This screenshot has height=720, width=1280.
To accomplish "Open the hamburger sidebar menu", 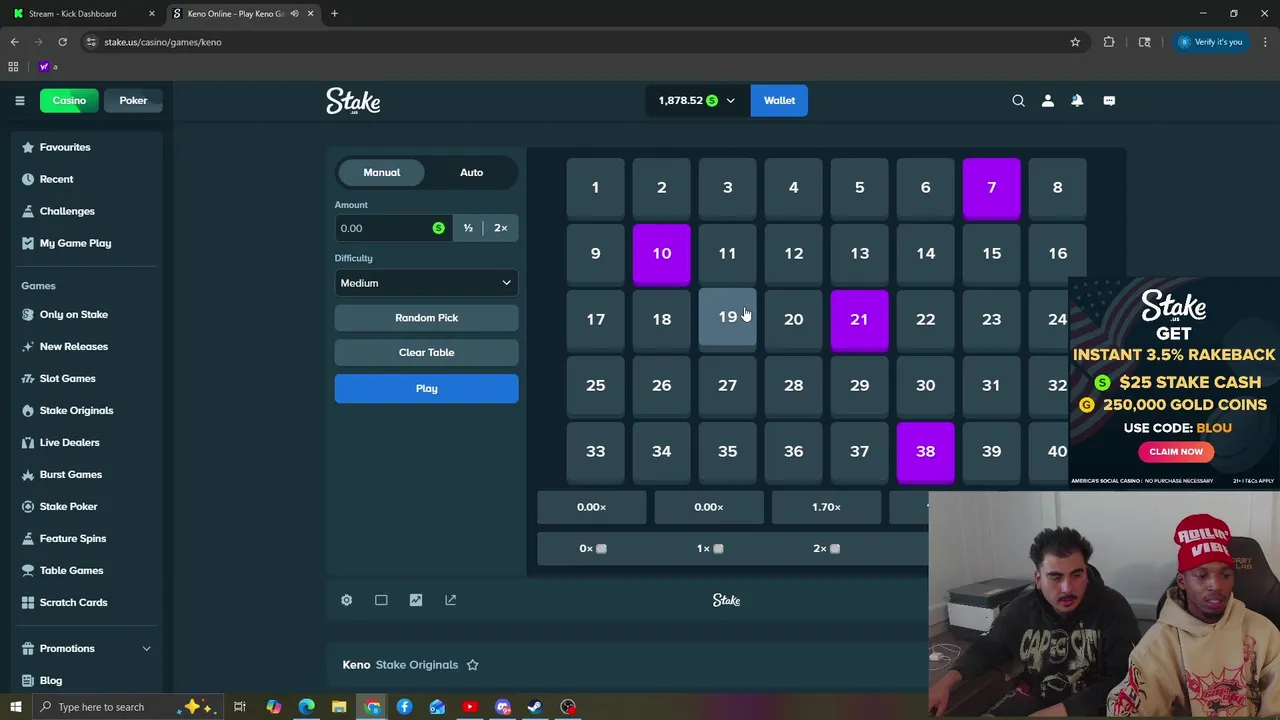I will click(x=19, y=100).
